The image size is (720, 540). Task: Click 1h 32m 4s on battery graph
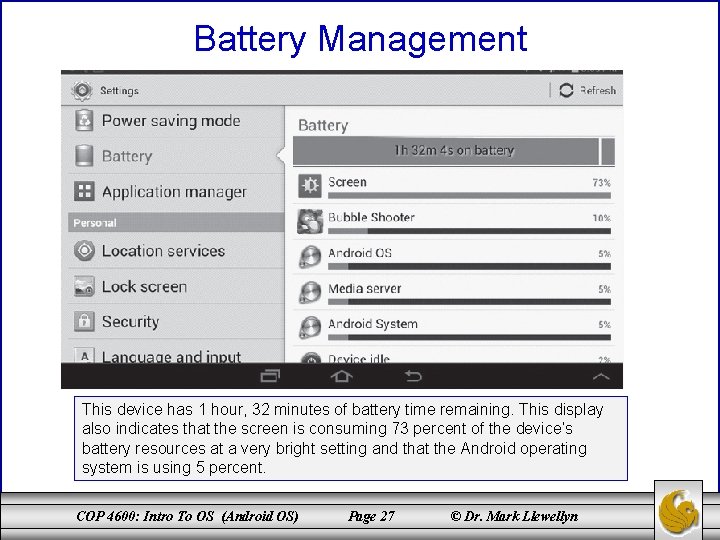point(454,151)
